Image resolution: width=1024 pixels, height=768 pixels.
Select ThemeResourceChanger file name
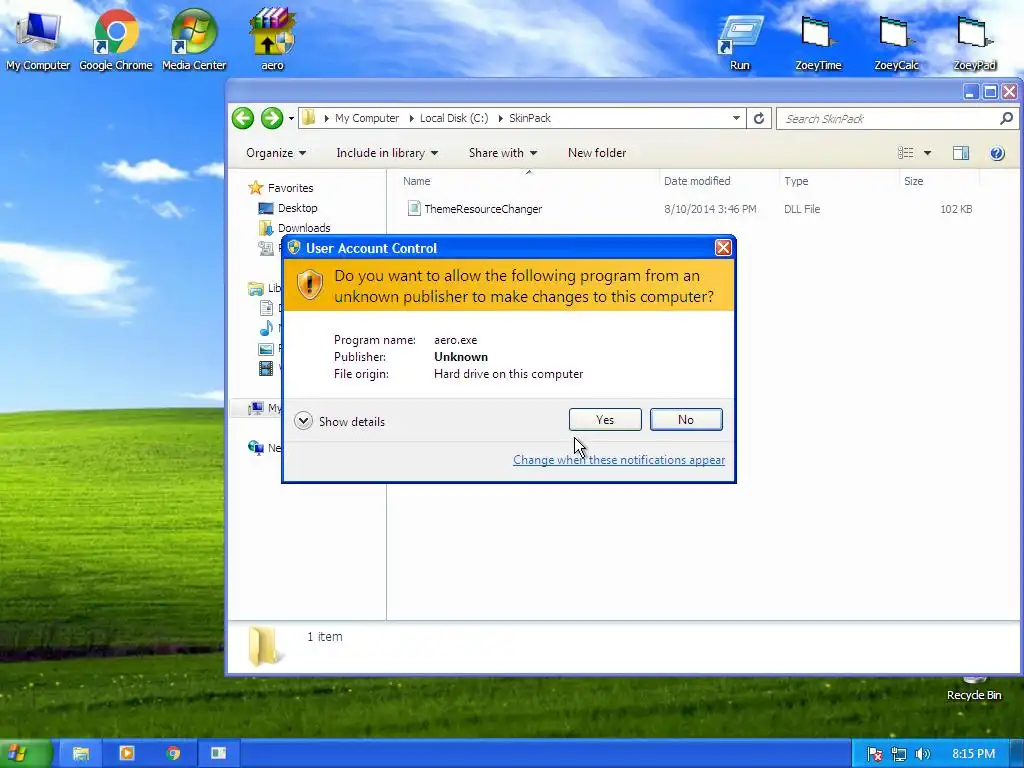point(483,209)
